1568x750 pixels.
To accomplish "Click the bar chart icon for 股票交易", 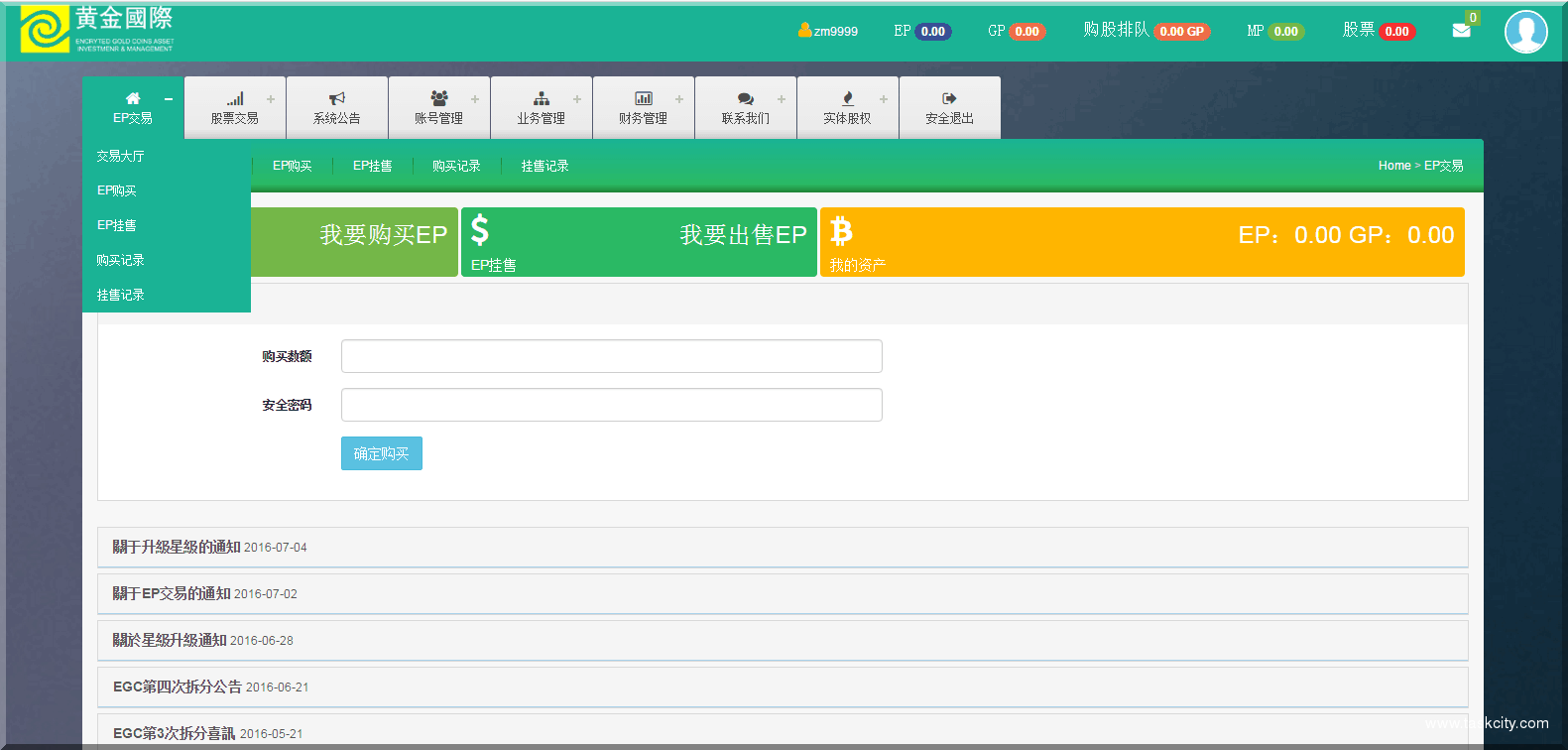I will pyautogui.click(x=235, y=98).
